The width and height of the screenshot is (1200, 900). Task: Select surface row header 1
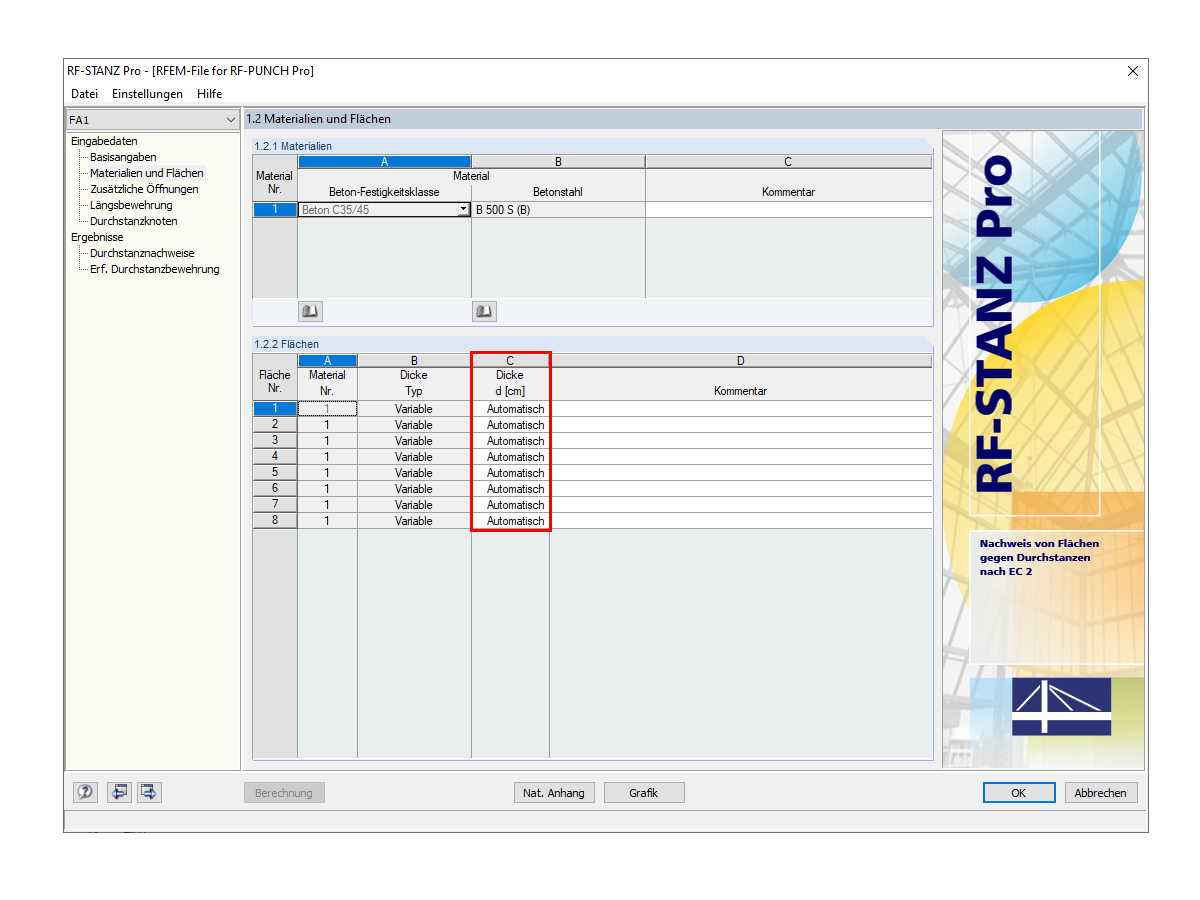tap(275, 408)
